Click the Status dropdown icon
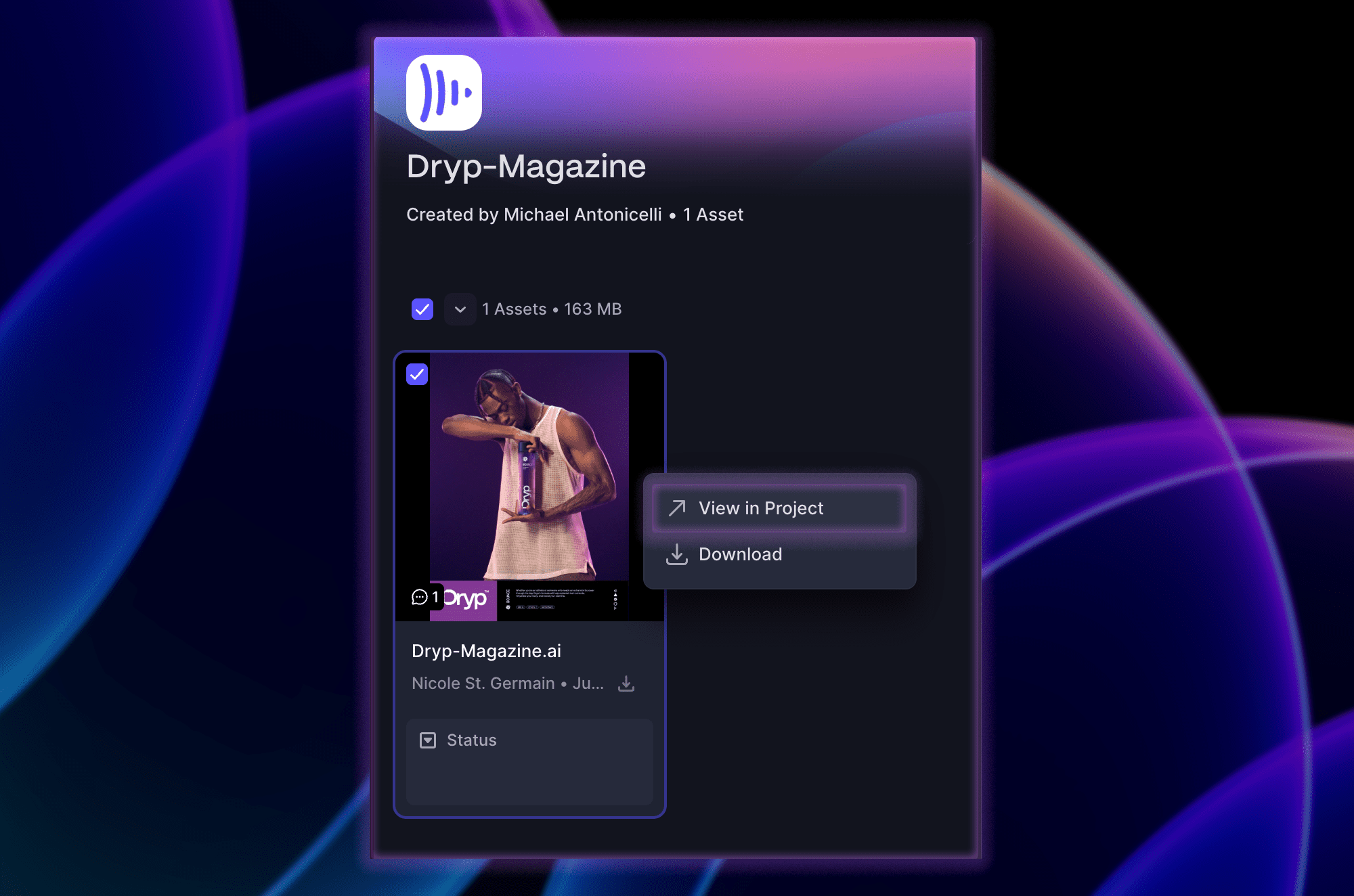Viewport: 1354px width, 896px height. (x=428, y=740)
